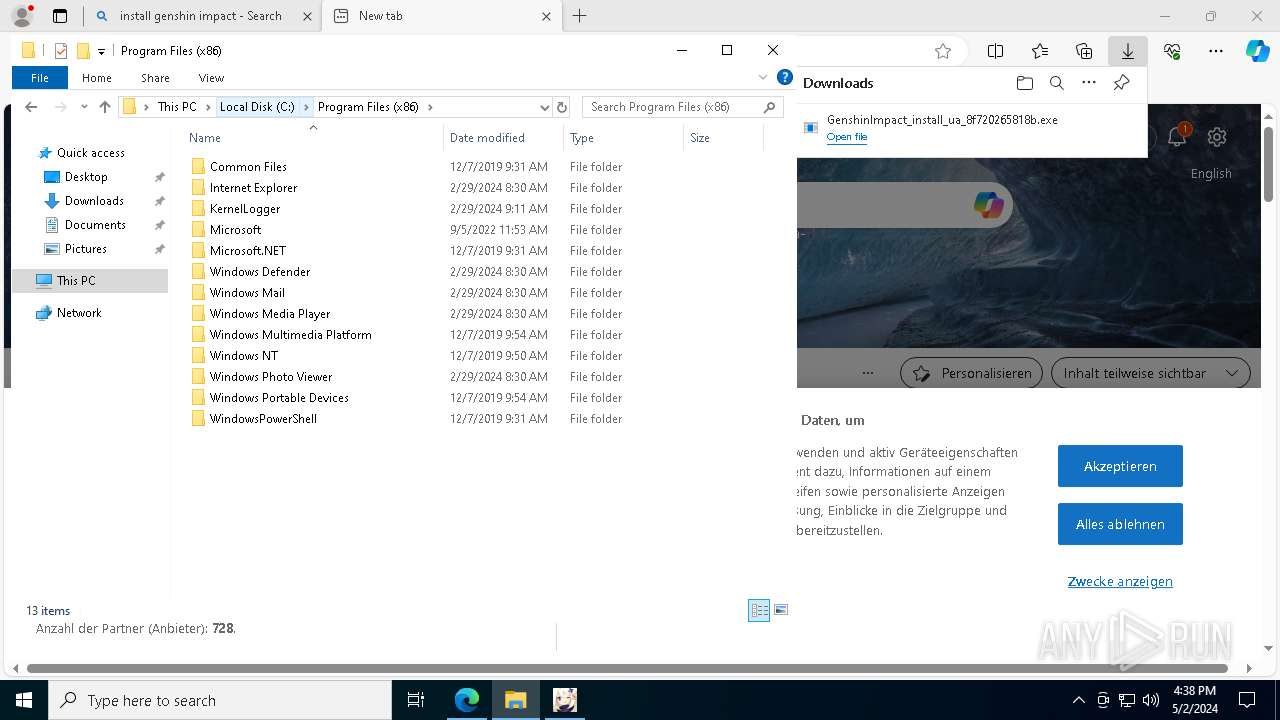Image resolution: width=1280 pixels, height=720 pixels.
Task: Open File Explorer from taskbar
Action: coord(515,700)
